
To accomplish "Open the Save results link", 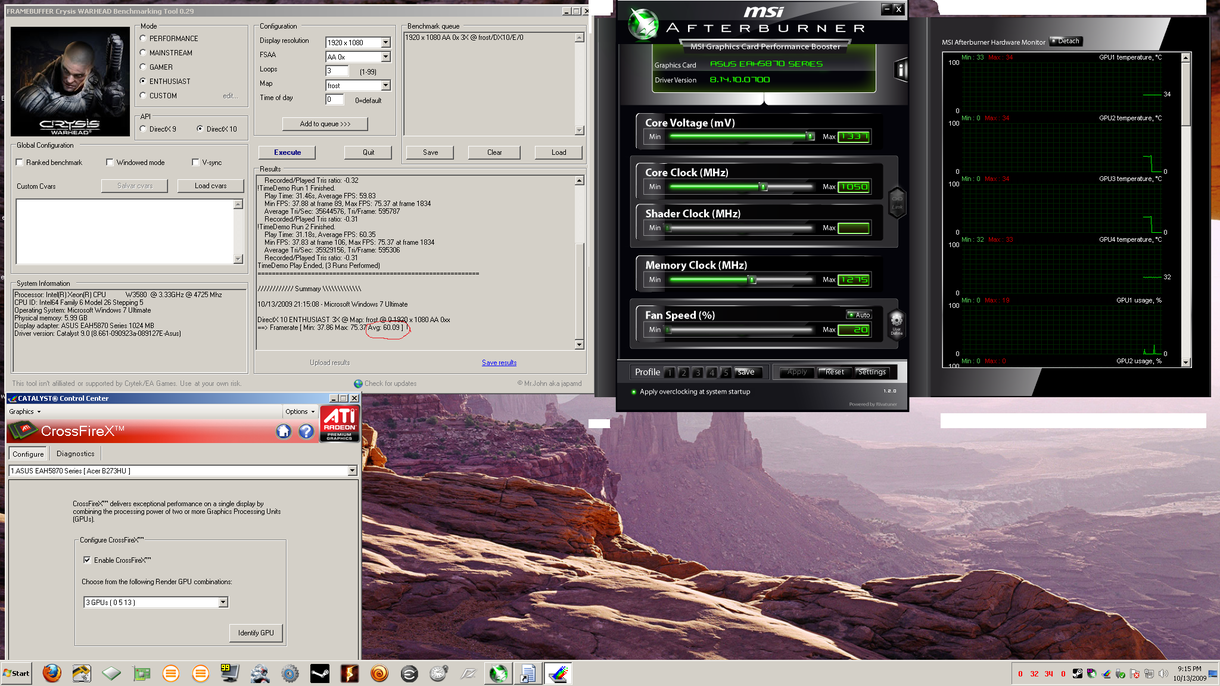I will click(x=499, y=363).
